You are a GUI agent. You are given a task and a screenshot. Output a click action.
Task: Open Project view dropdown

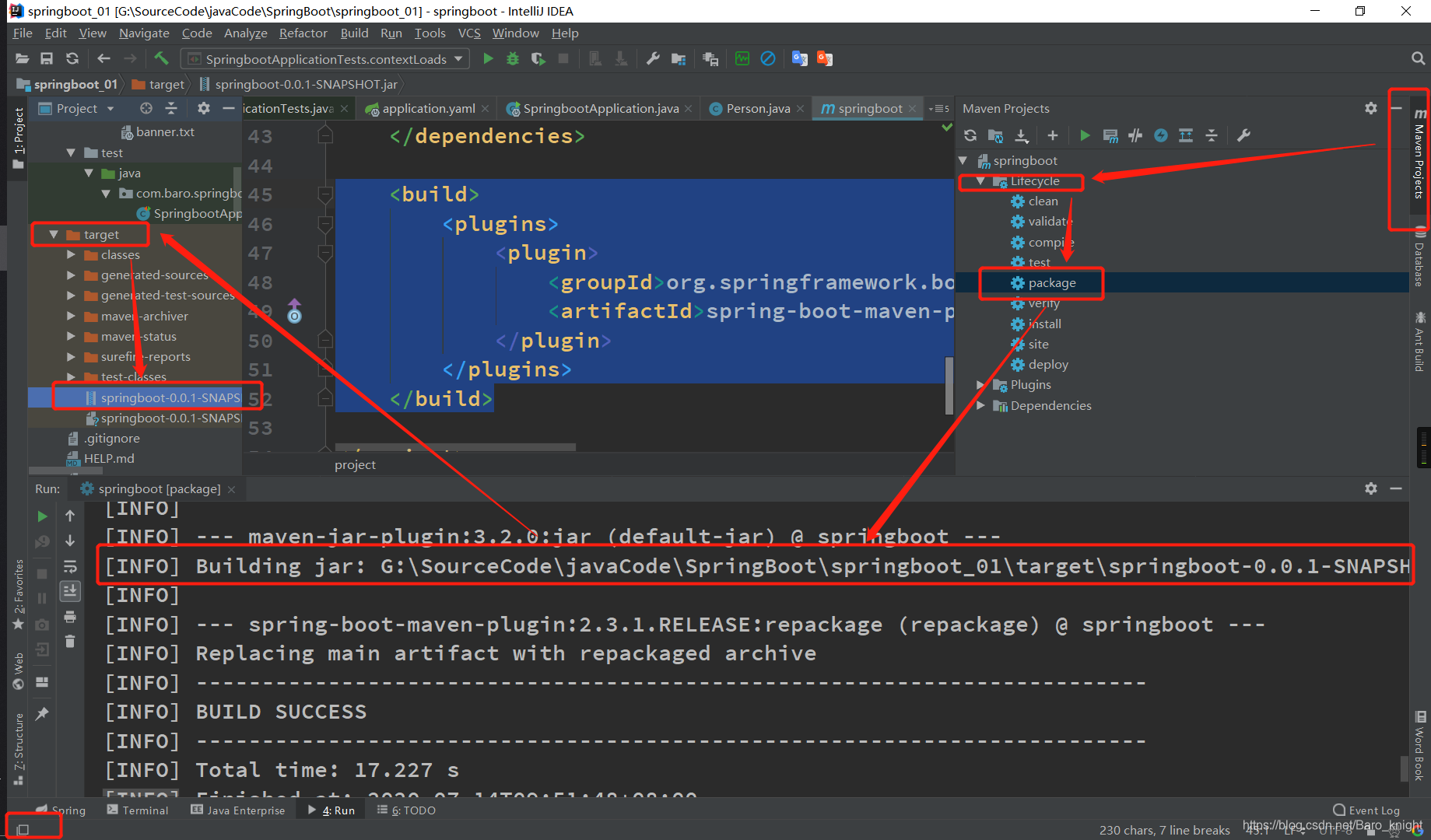(x=110, y=109)
